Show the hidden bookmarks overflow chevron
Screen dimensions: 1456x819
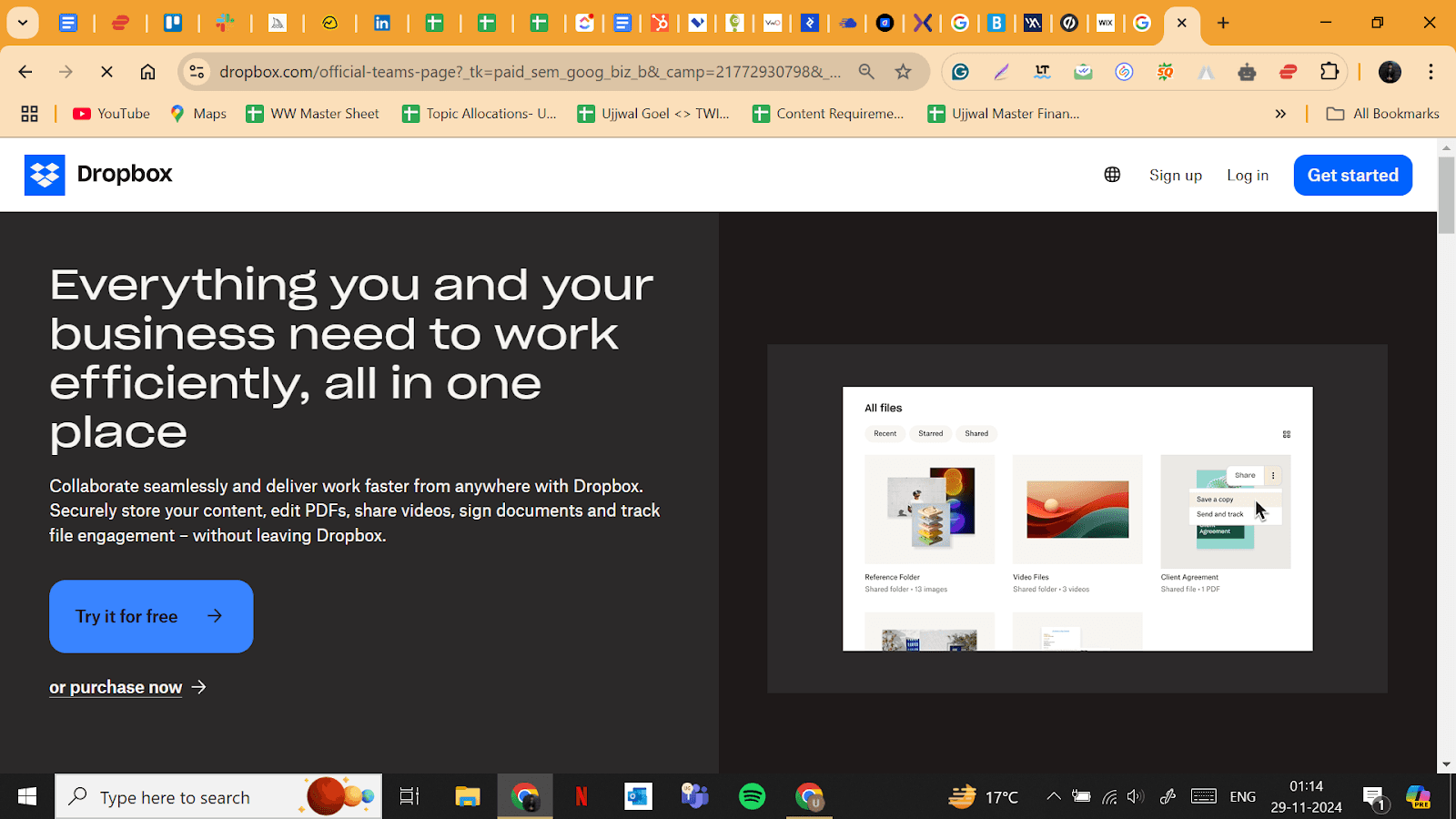point(1280,114)
